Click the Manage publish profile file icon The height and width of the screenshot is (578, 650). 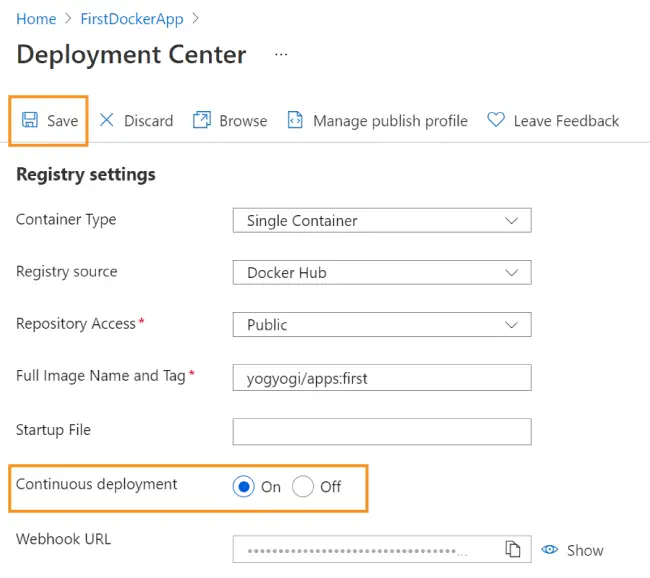coord(295,120)
